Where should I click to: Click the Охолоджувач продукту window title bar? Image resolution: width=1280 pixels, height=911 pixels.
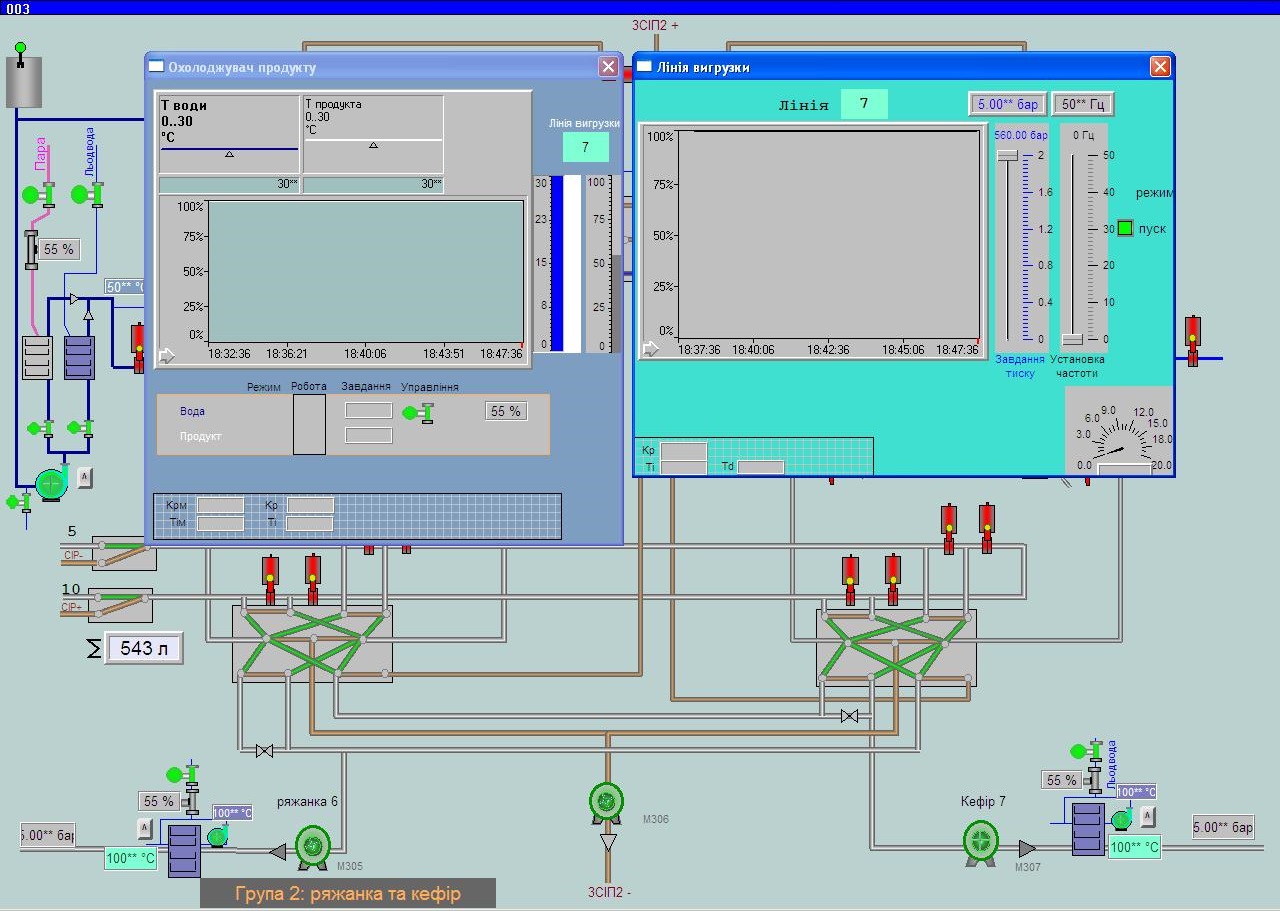[x=370, y=67]
